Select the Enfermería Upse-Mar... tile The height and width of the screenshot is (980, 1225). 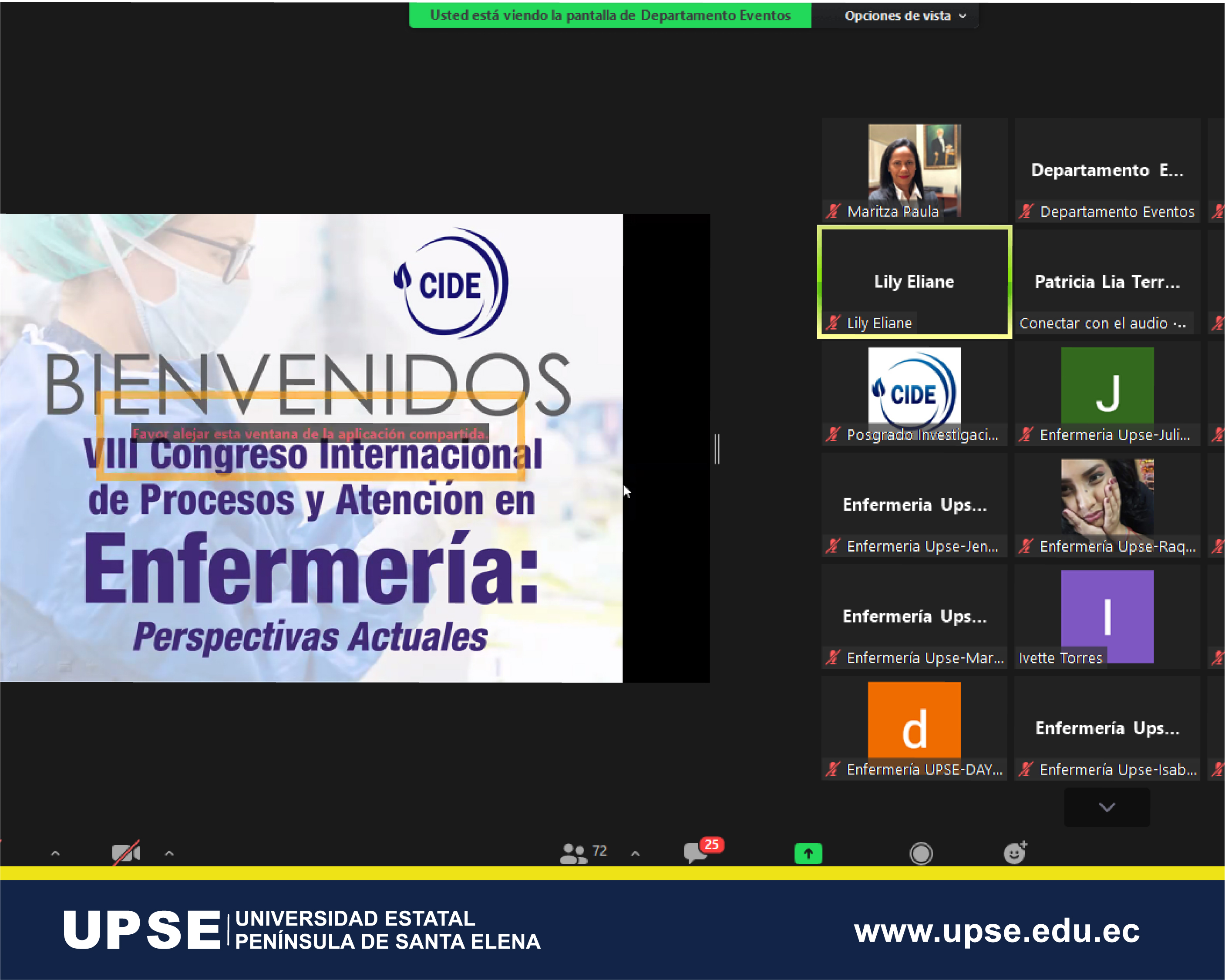[x=914, y=616]
